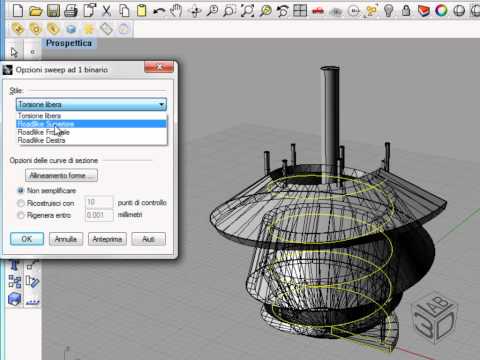480x360 pixels.
Task: Click the Allineamento forme button
Action: pyautogui.click(x=61, y=175)
